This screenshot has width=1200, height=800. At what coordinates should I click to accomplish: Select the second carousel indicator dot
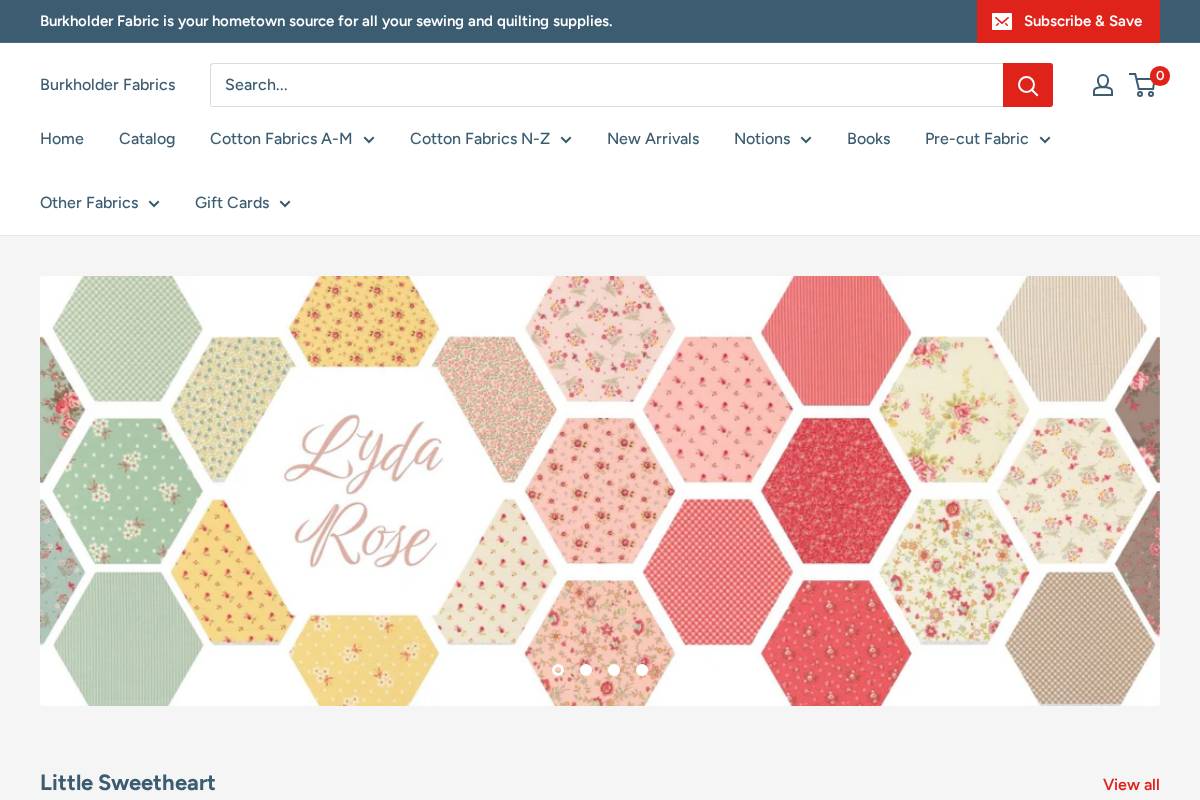[586, 670]
